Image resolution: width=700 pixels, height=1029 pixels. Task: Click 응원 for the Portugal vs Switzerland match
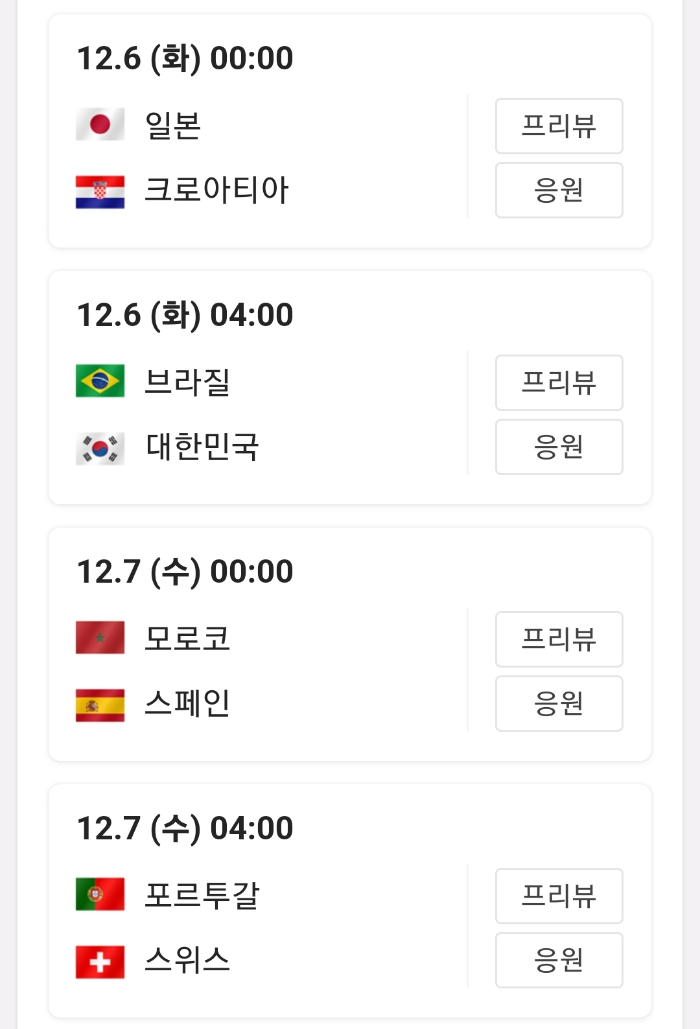click(x=559, y=960)
